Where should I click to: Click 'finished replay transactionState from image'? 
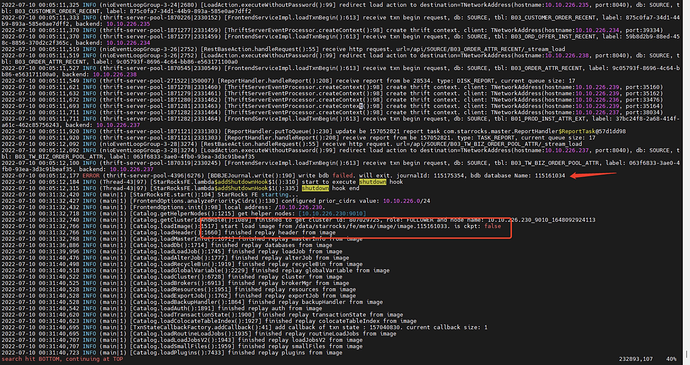click(x=330, y=314)
